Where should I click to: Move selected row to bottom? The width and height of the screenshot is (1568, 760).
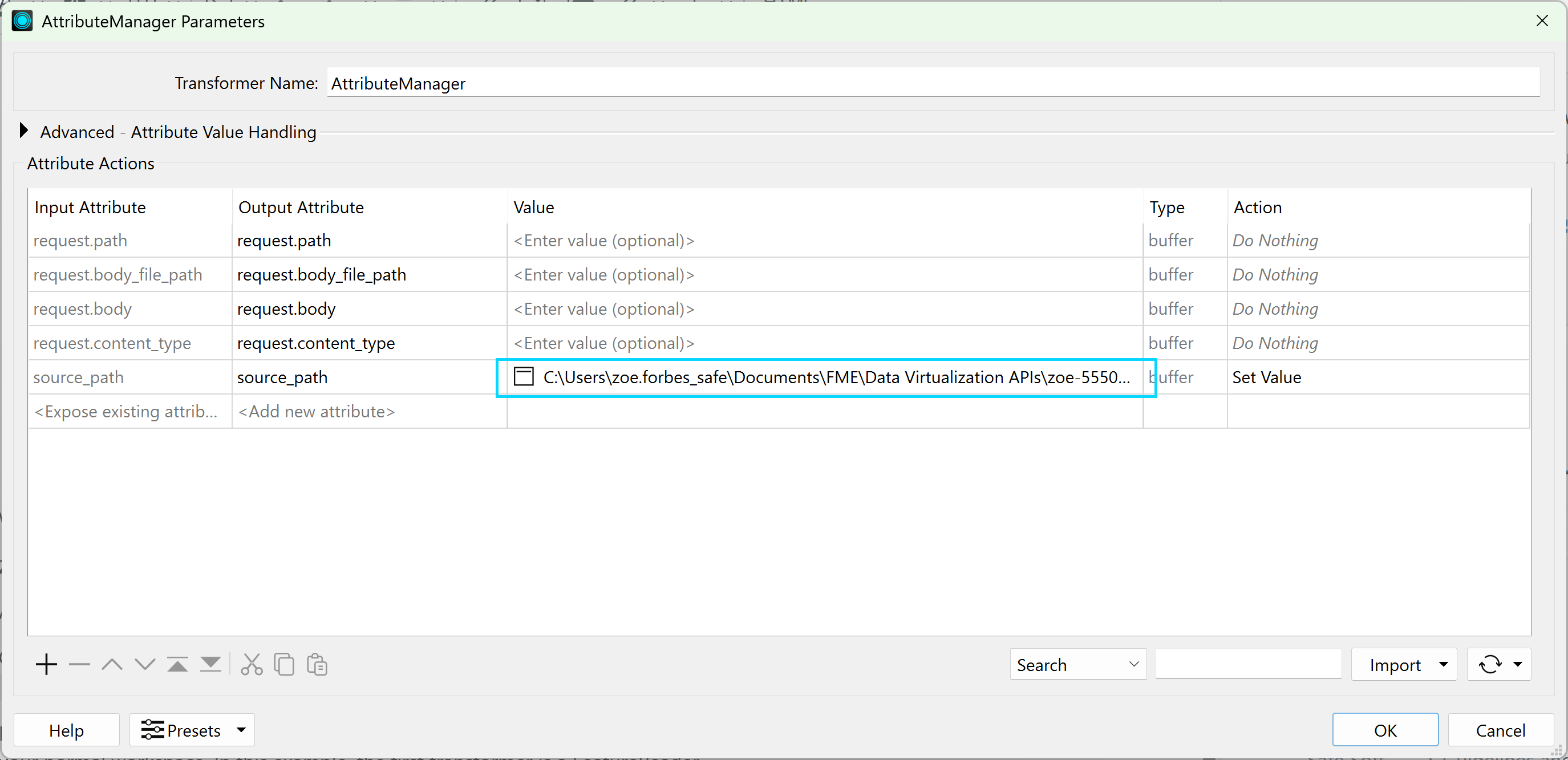(210, 664)
